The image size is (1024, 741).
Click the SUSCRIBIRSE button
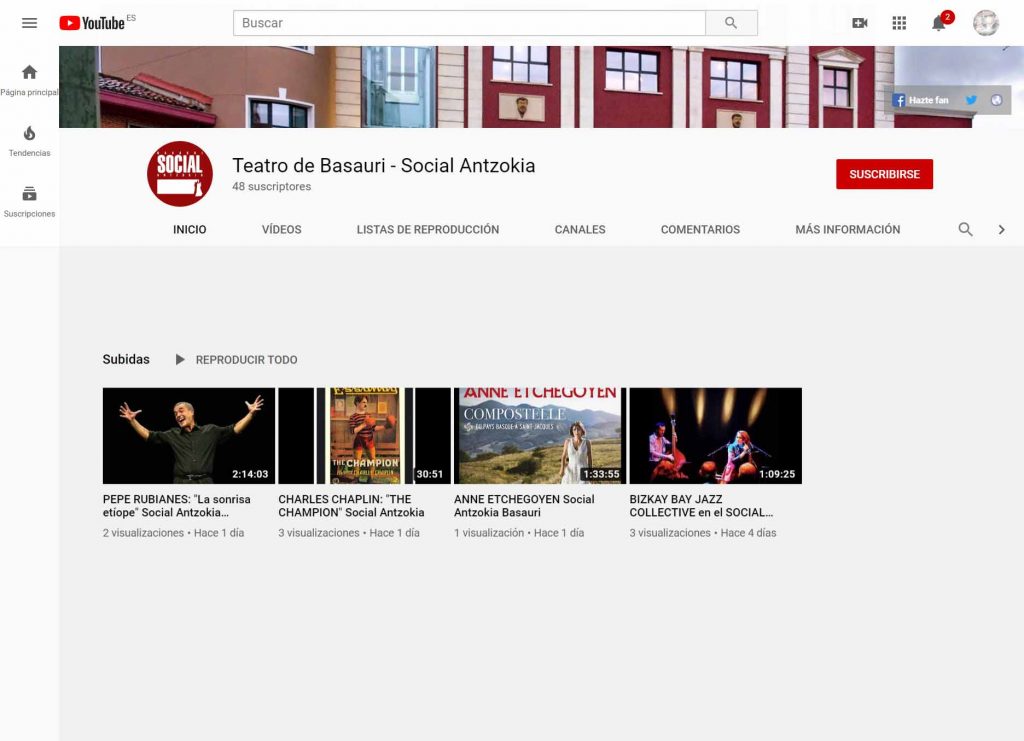(x=884, y=174)
